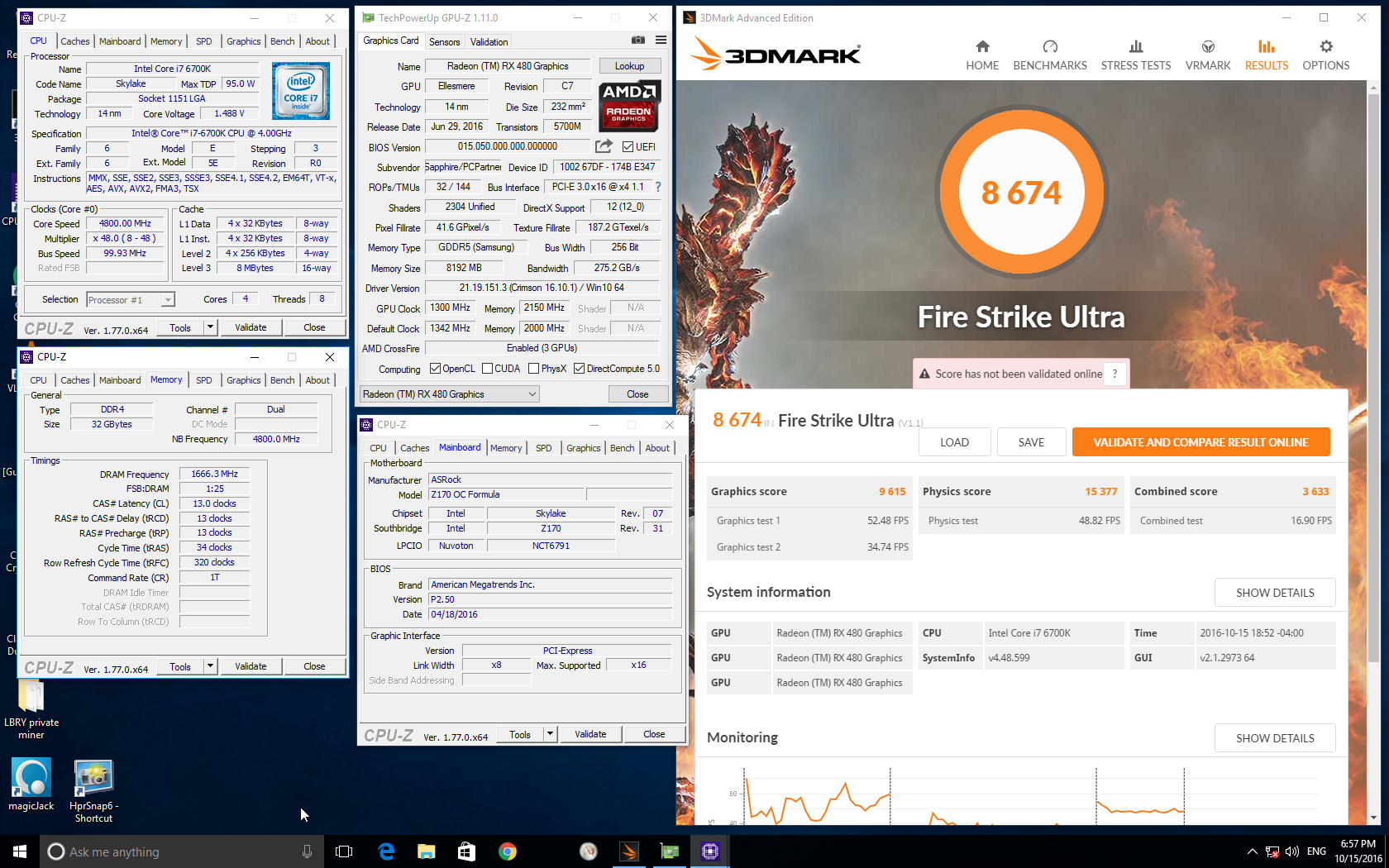
Task: Switch to SPD tab in Memory CPU-Z window
Action: (x=204, y=380)
